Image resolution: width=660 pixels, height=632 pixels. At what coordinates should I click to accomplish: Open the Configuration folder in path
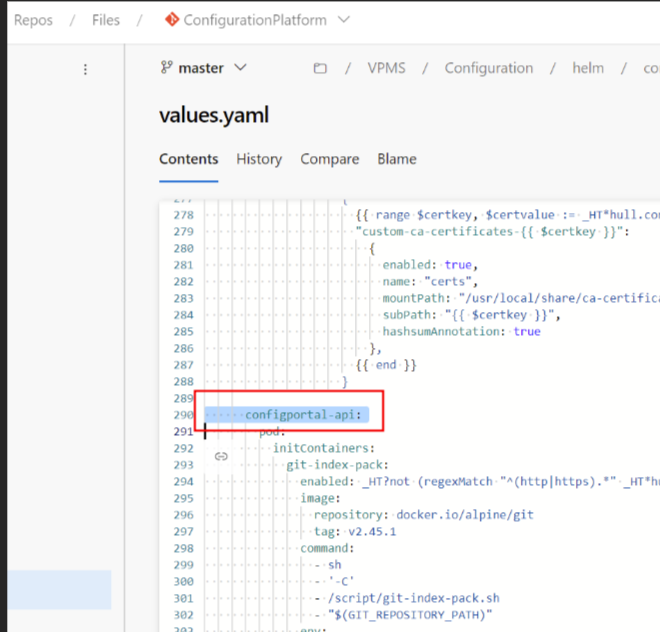pos(488,68)
